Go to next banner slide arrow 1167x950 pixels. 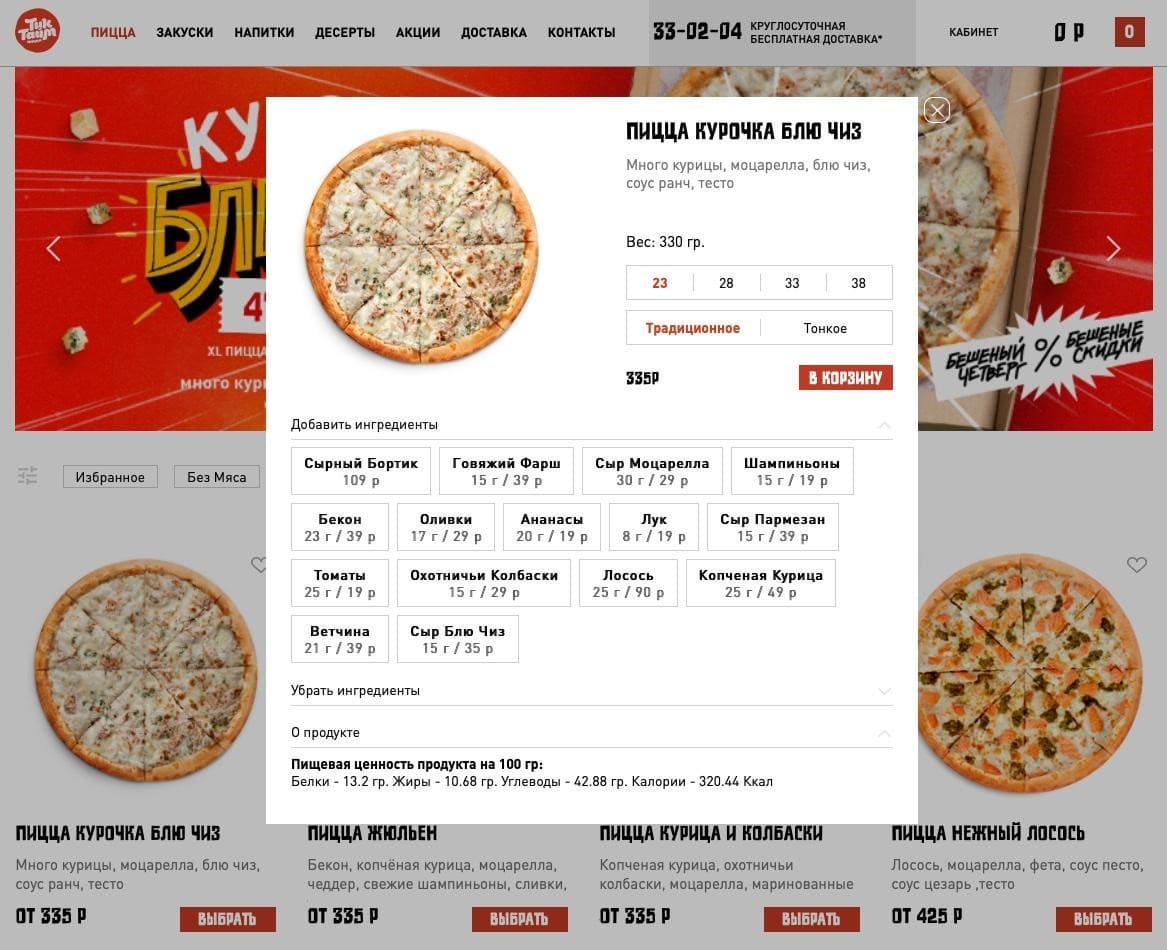coord(1113,248)
